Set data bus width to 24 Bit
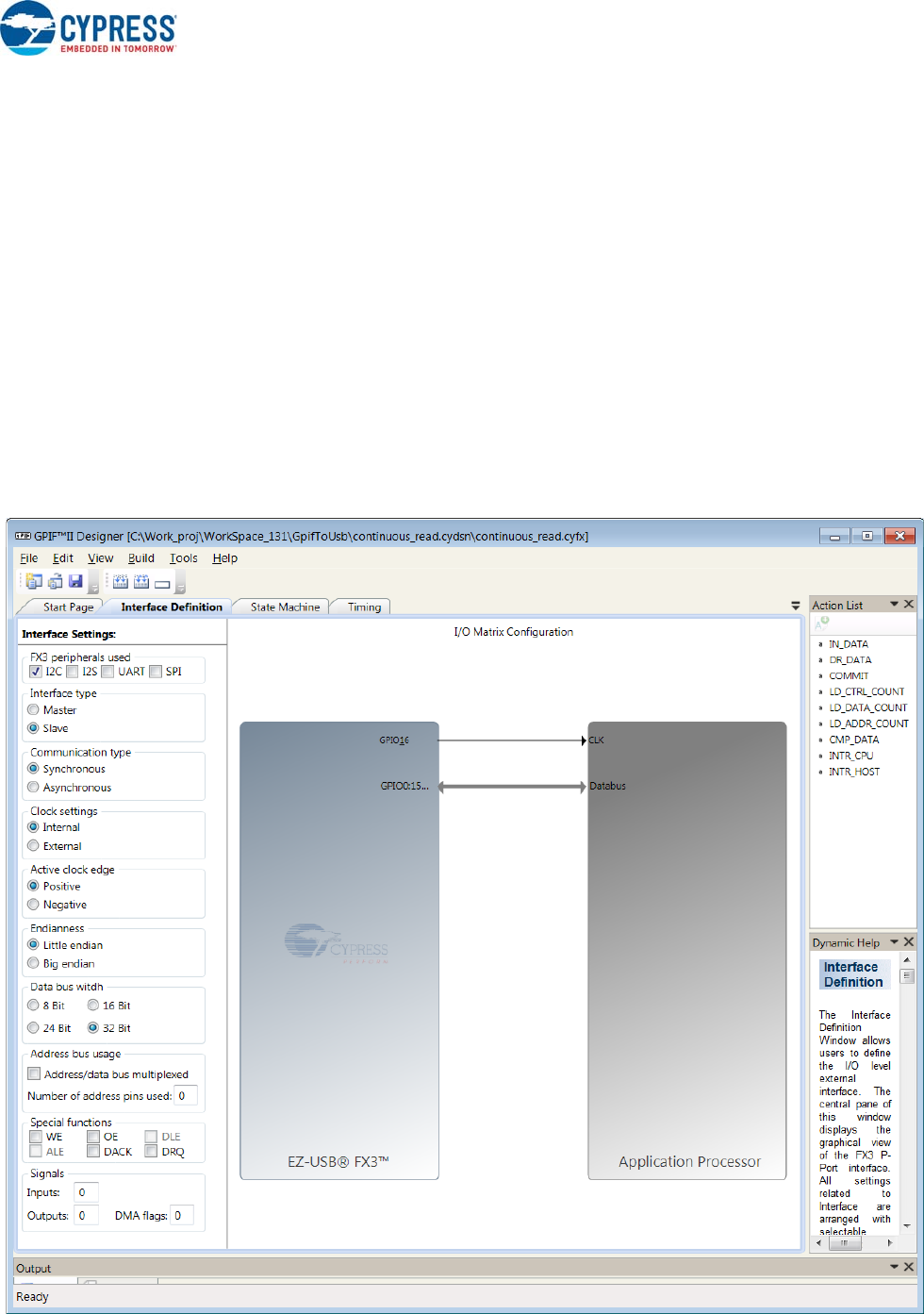This screenshot has height=1314, width=924. pos(34,1028)
